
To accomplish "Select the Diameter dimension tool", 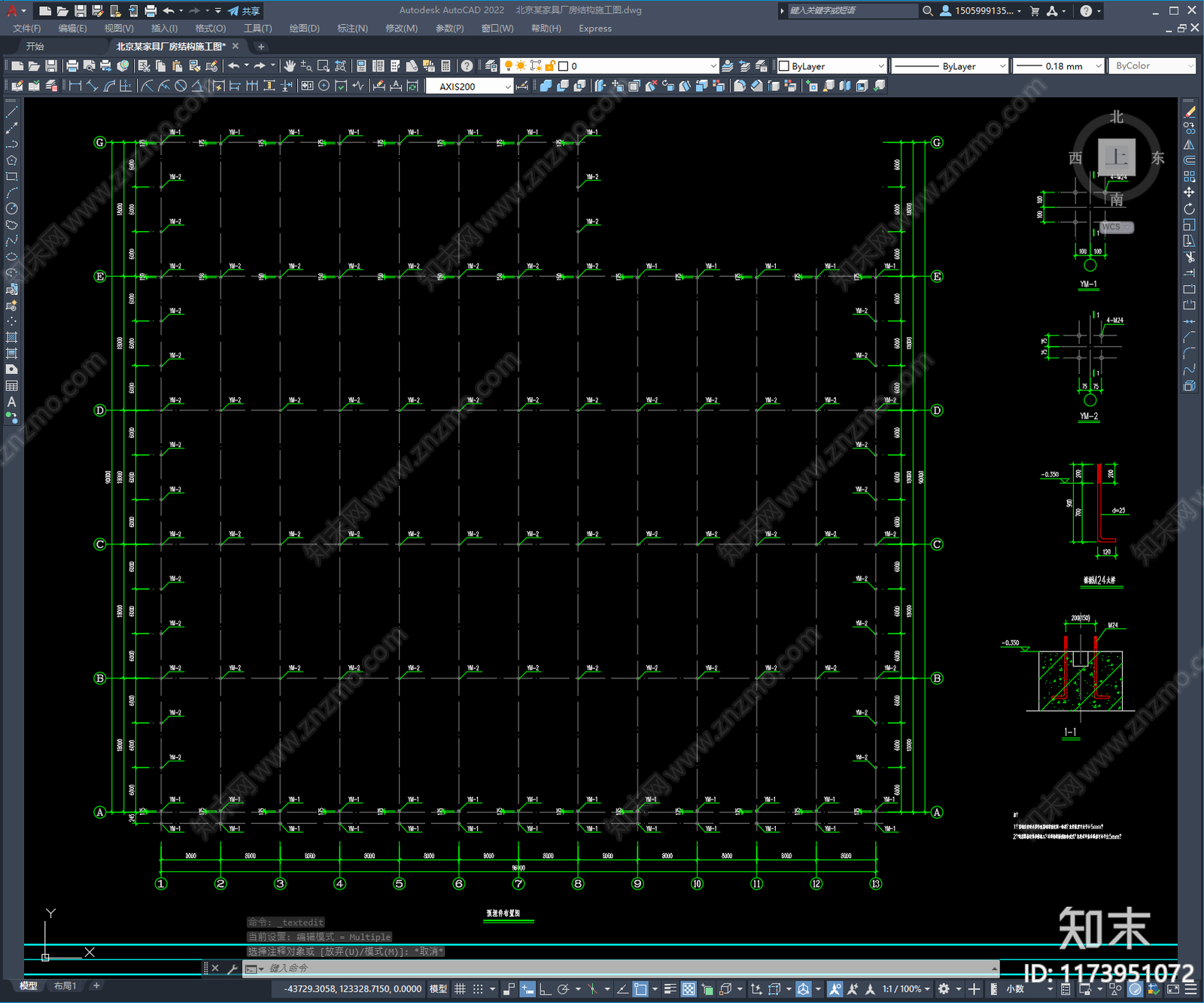I will pyautogui.click(x=181, y=86).
